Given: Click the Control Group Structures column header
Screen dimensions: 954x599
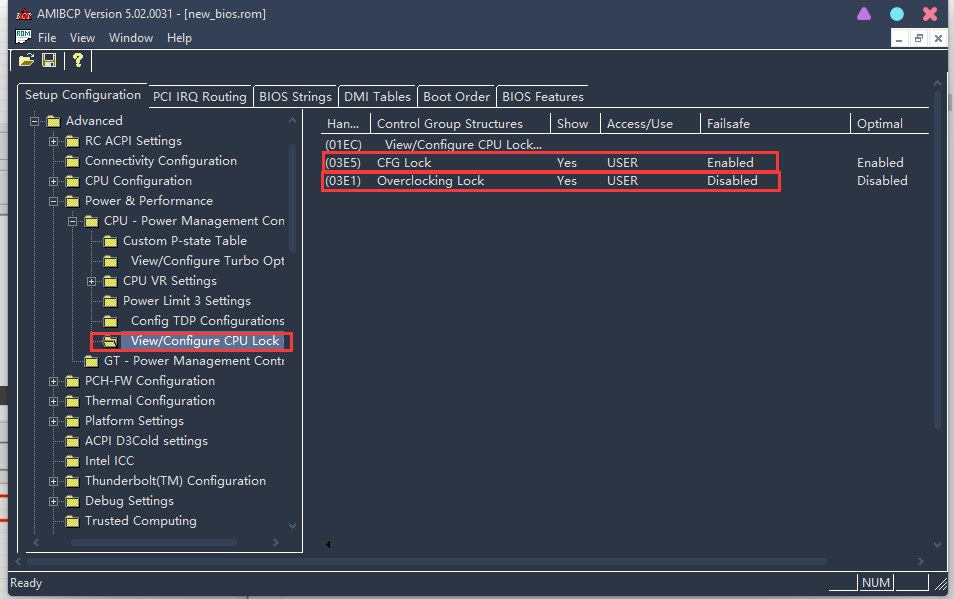Looking at the screenshot, I should tap(460, 123).
